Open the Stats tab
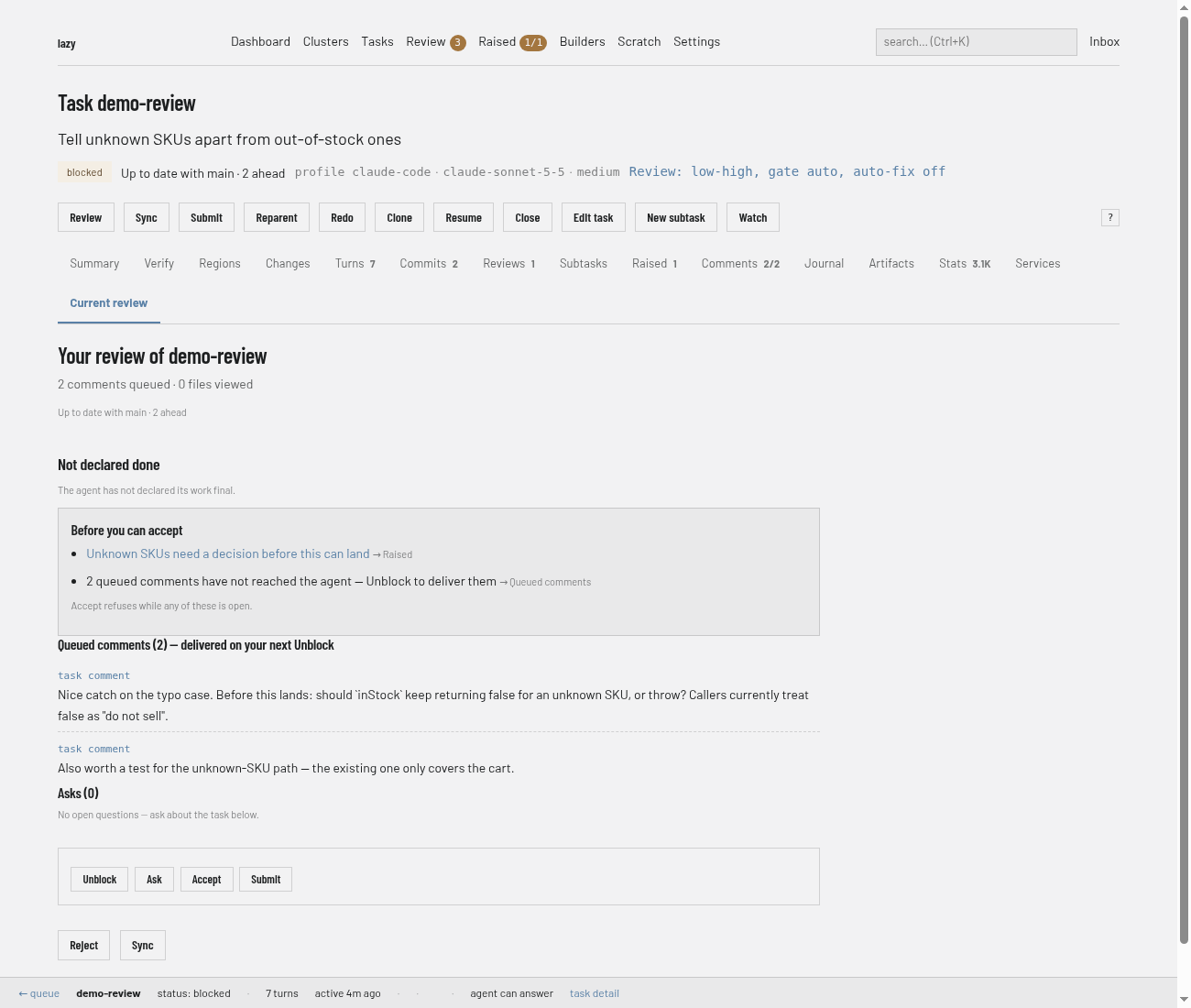Screen dimensions: 1191x1008 [965, 264]
